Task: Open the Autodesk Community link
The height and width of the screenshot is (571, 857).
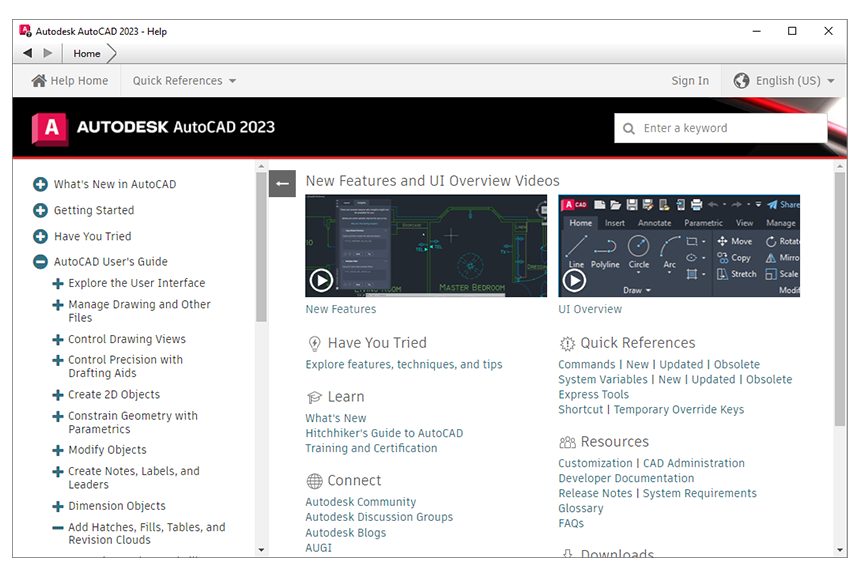Action: click(x=361, y=502)
